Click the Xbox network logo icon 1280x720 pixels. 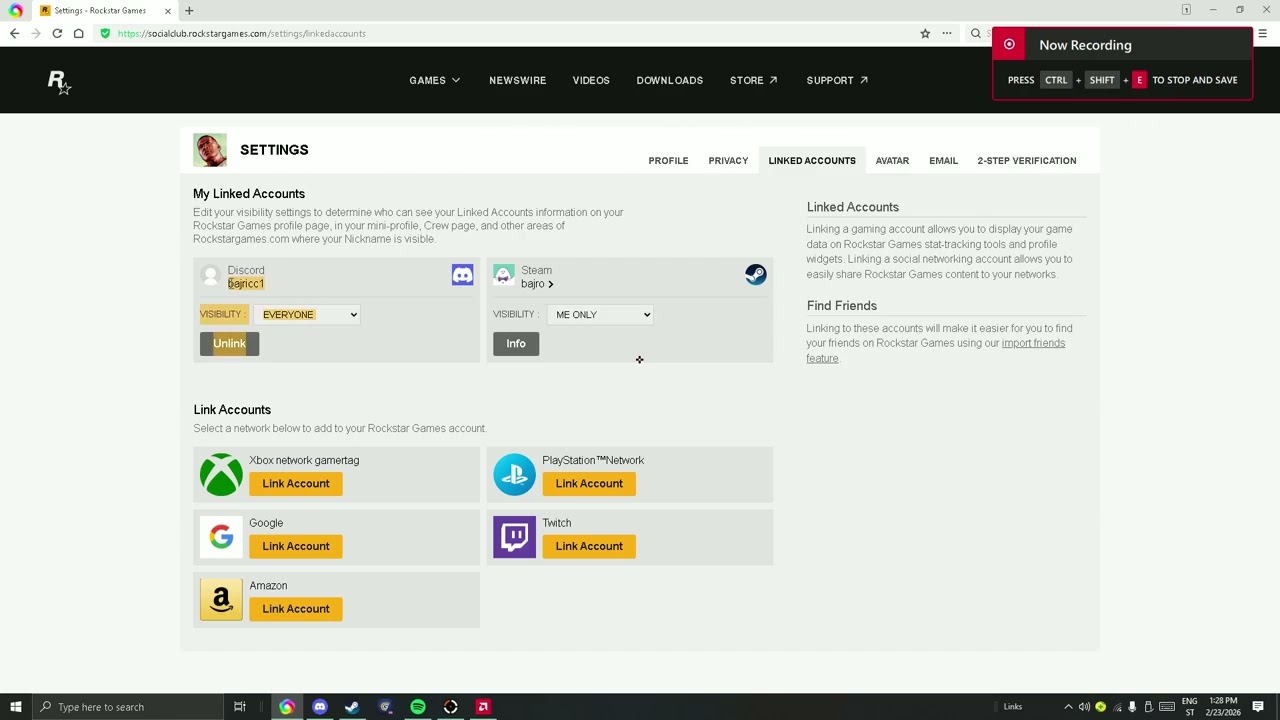click(x=221, y=474)
